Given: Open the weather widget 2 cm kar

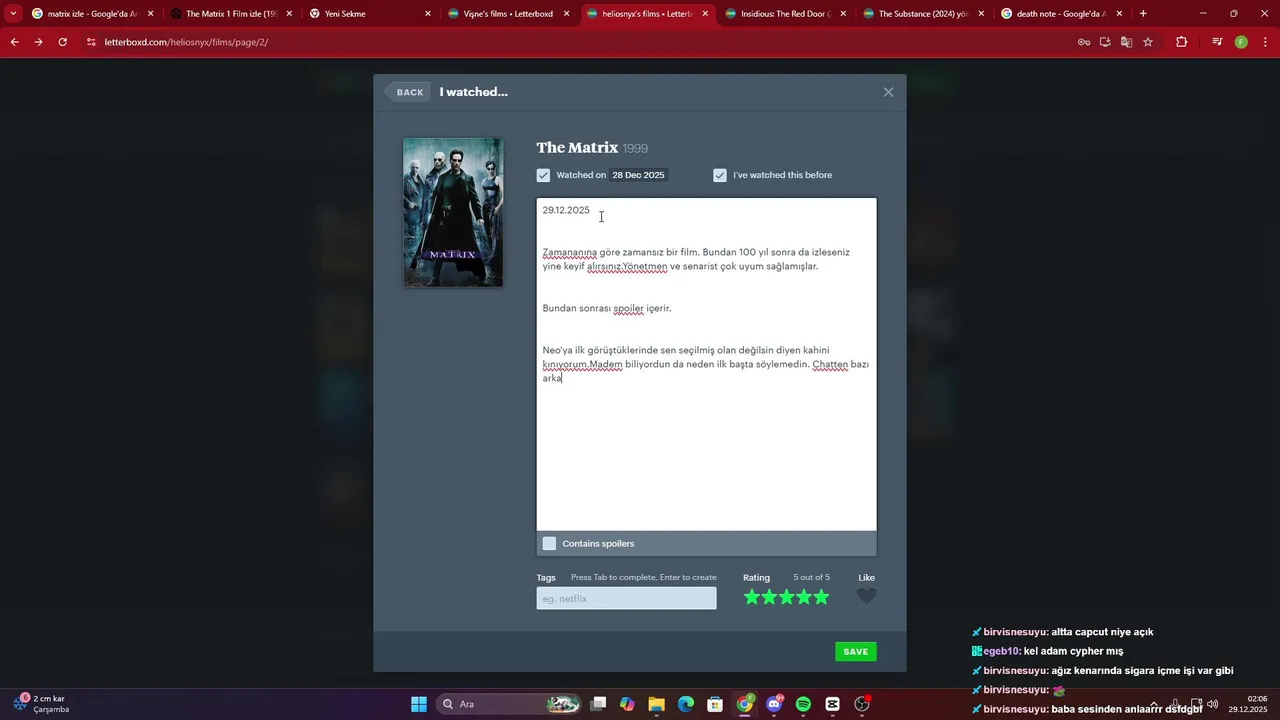Looking at the screenshot, I should coord(40,704).
